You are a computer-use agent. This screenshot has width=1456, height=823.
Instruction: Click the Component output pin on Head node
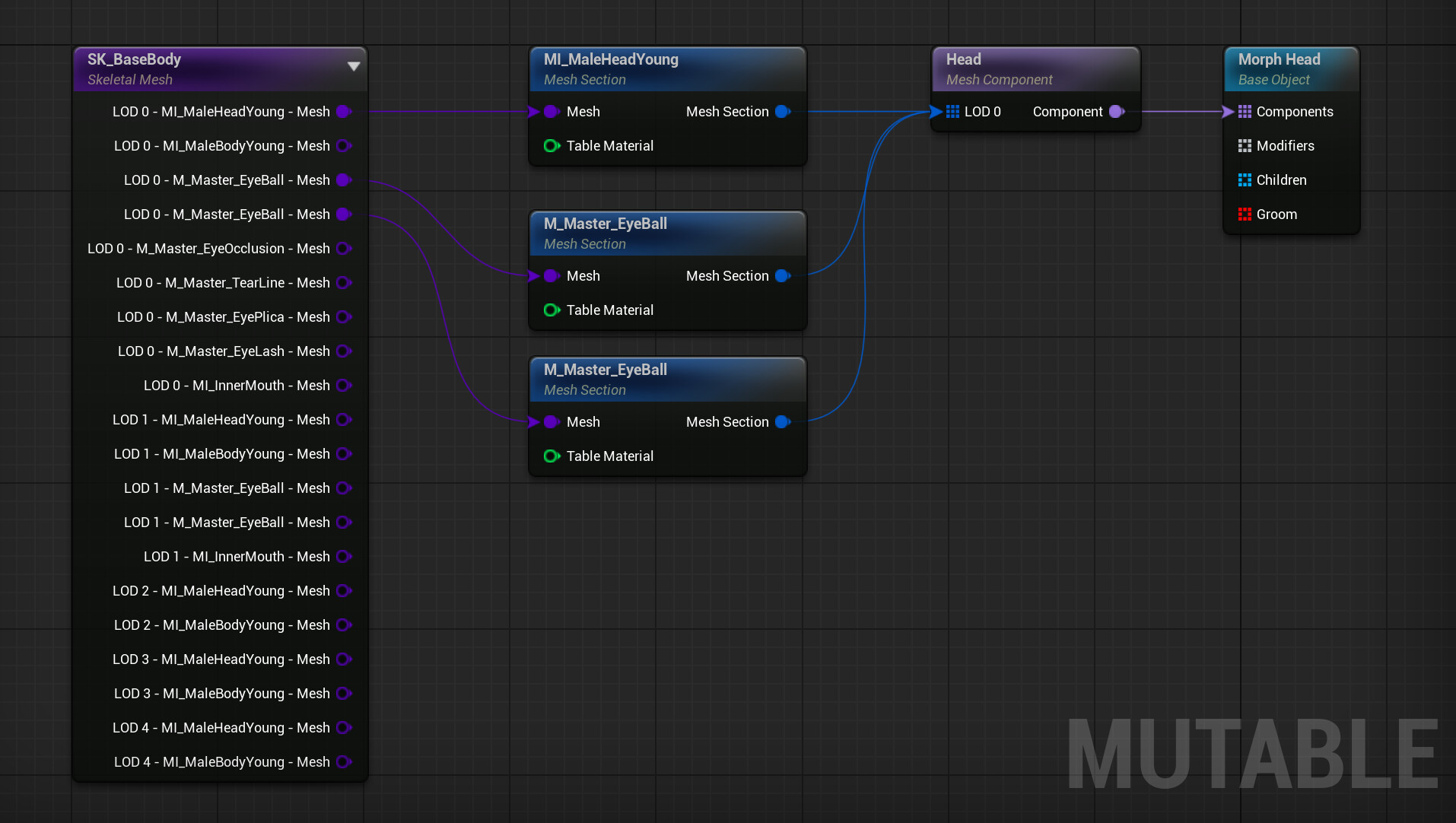(1117, 112)
